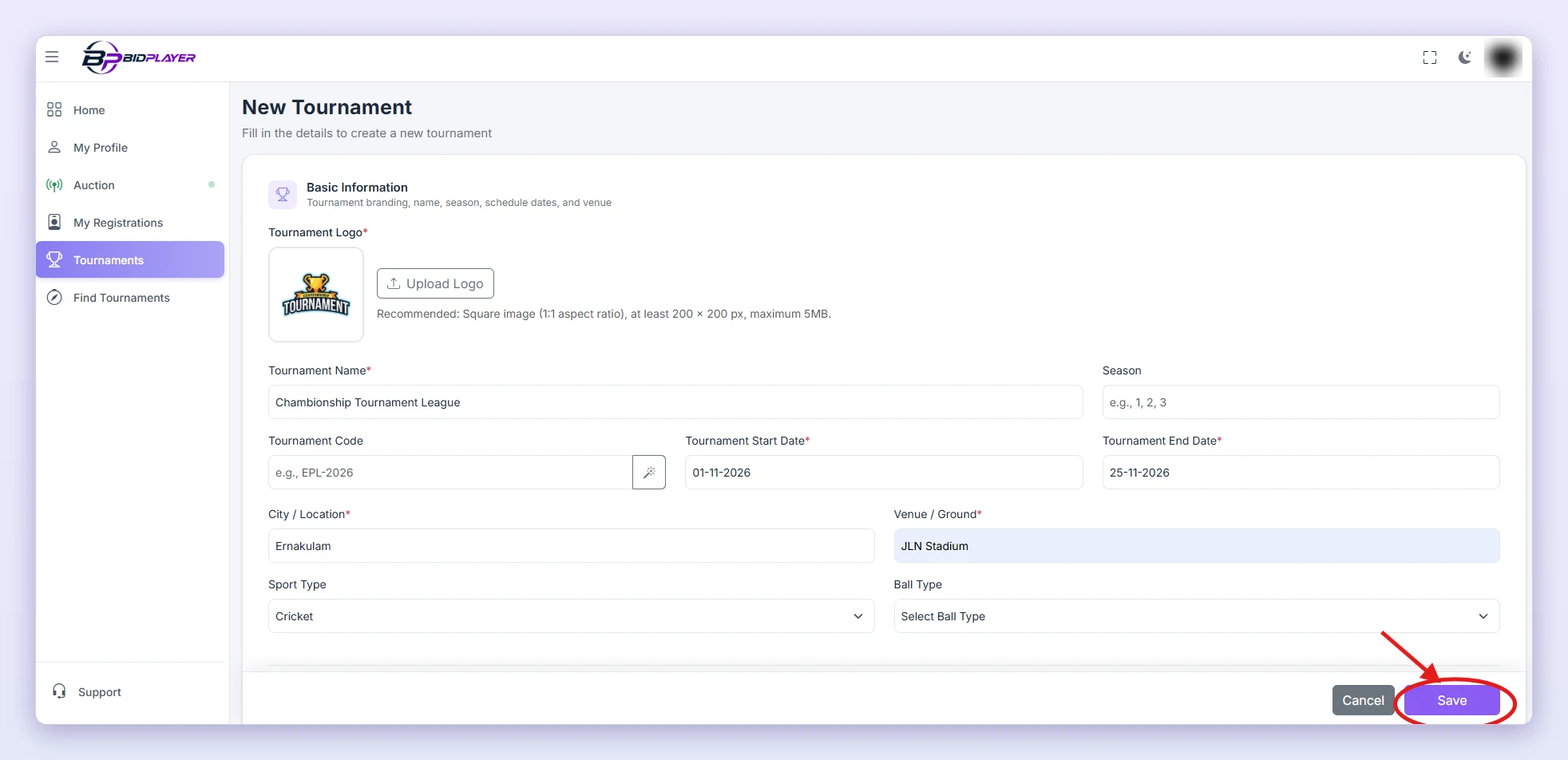Image resolution: width=1568 pixels, height=760 pixels.
Task: Click the Tournaments trophy icon in sidebar
Action: click(x=54, y=259)
